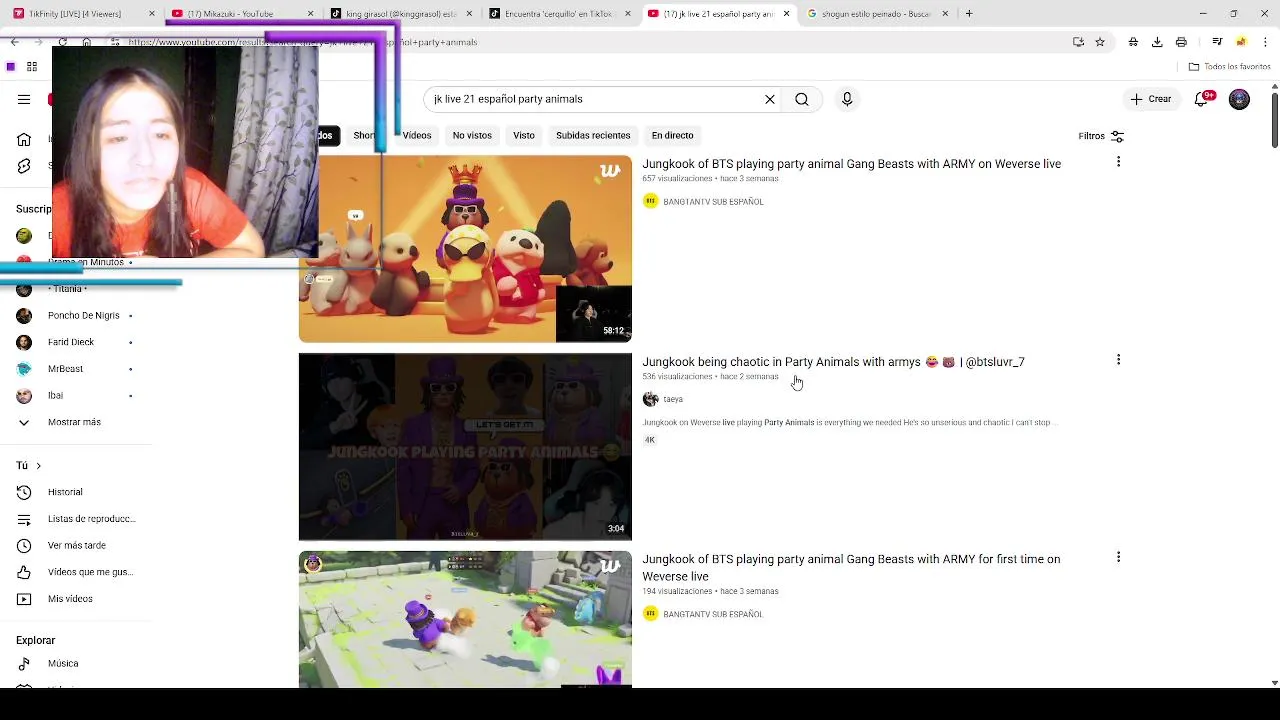Viewport: 1280px width, 720px height.
Task: Open the Ibai subscription
Action: click(75, 396)
